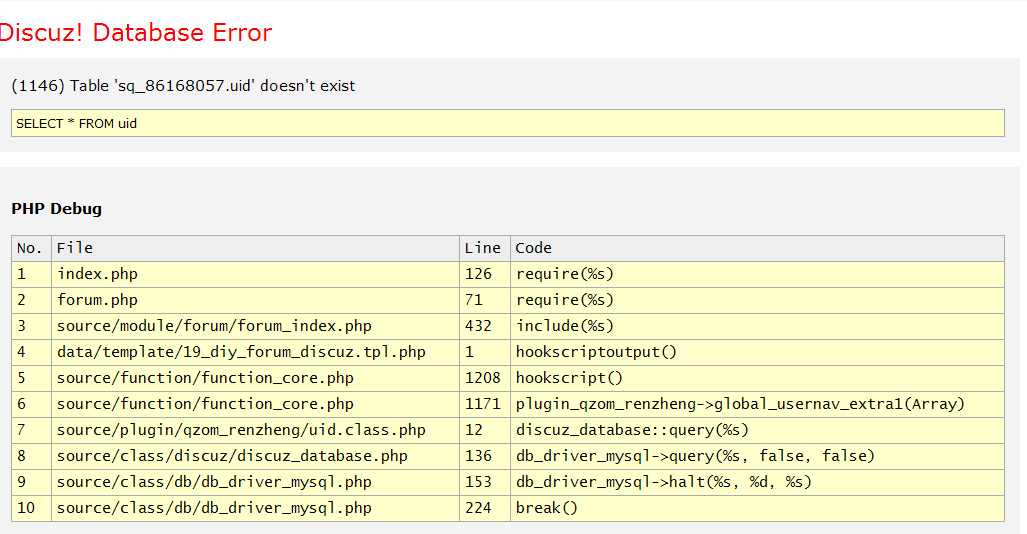Click the 'Line' column header
The width and height of the screenshot is (1027, 534).
[485, 248]
